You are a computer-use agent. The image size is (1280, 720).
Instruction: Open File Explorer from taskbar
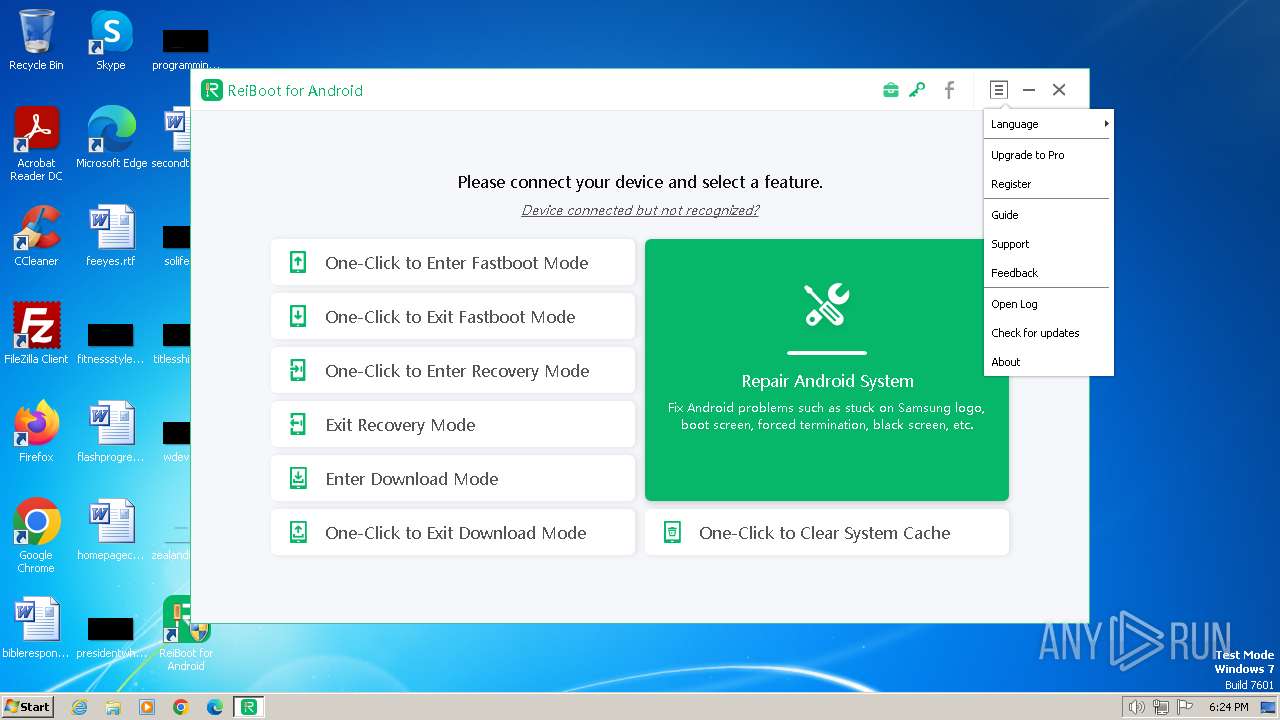point(113,707)
